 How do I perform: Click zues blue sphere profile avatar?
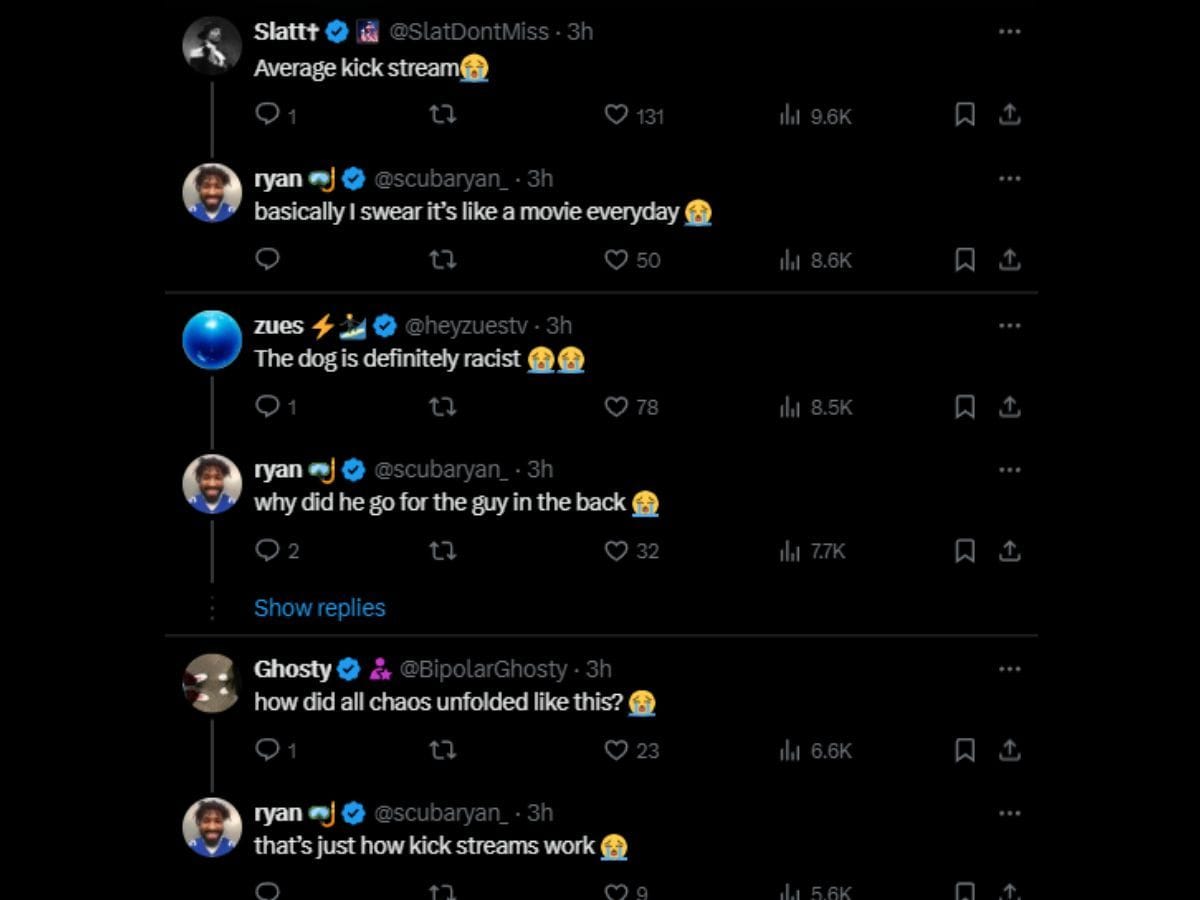click(212, 340)
